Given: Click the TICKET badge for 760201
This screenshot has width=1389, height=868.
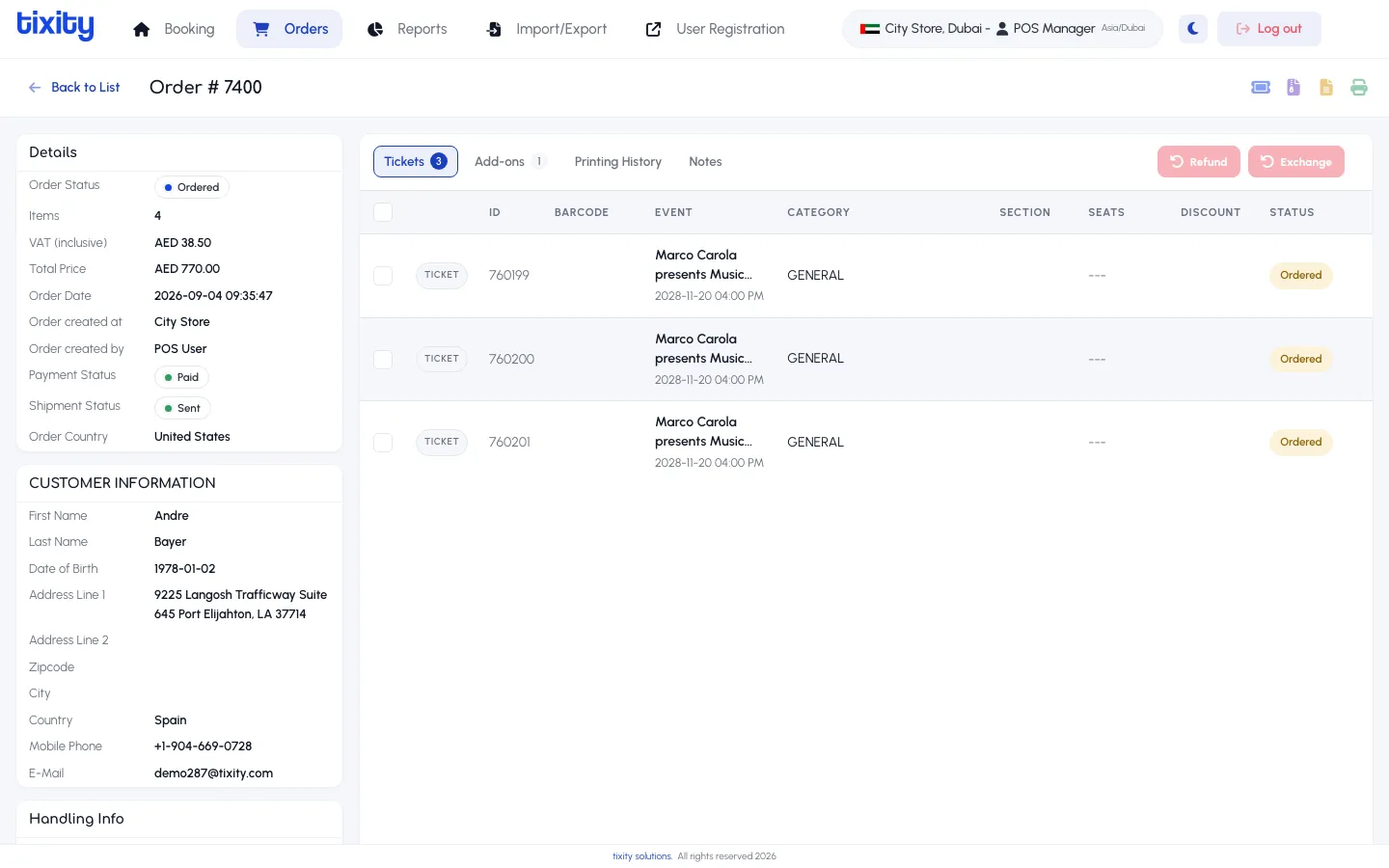Looking at the screenshot, I should (x=442, y=443).
